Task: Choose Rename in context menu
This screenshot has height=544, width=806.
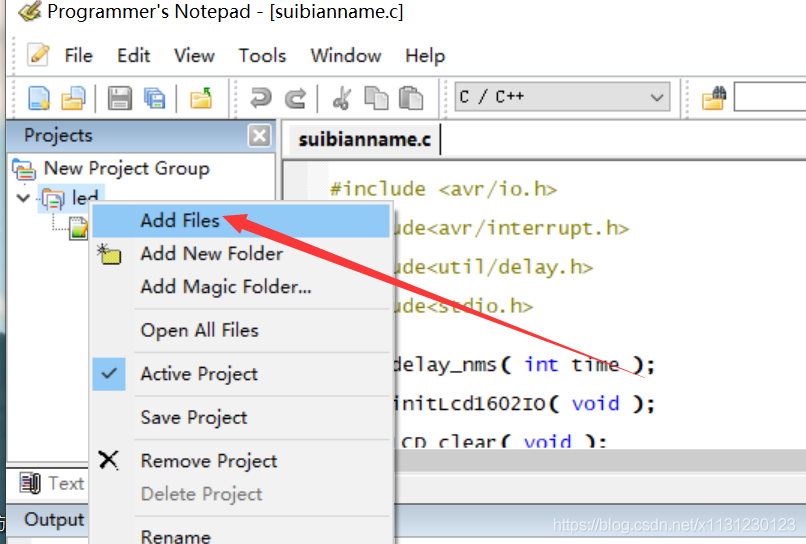Action: [241, 536]
